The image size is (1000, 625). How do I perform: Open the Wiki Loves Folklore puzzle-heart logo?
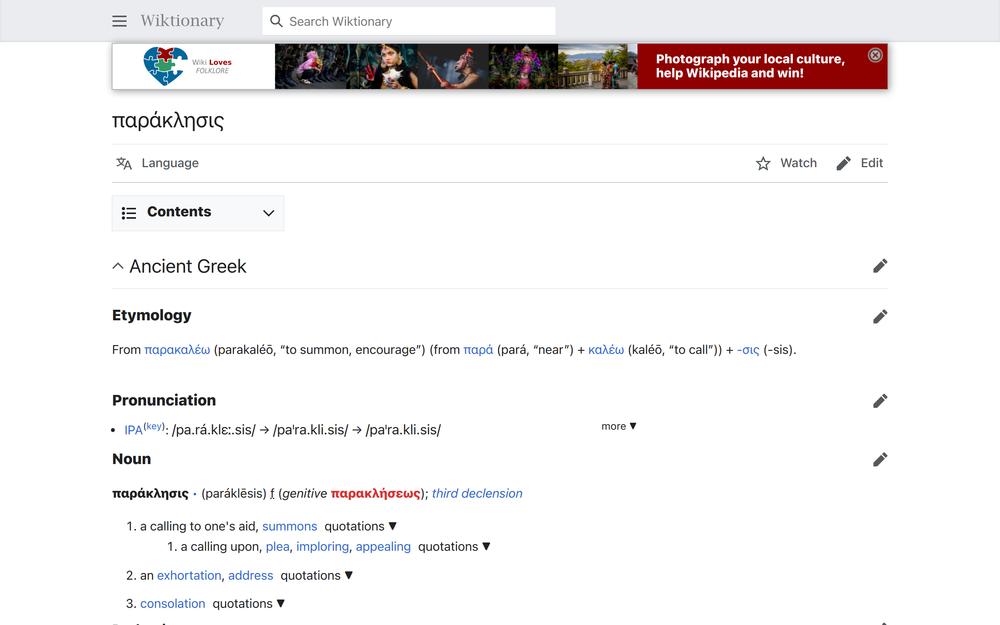pyautogui.click(x=165, y=66)
